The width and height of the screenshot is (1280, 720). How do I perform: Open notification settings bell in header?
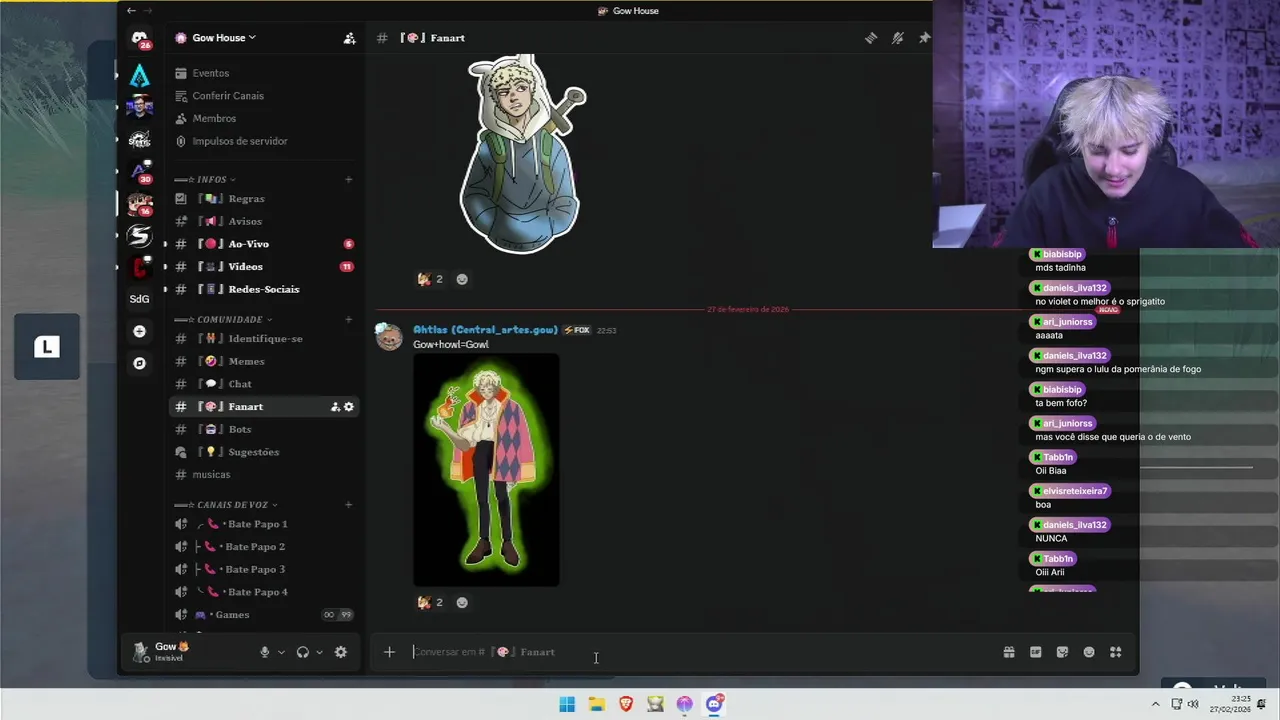pyautogui.click(x=898, y=38)
